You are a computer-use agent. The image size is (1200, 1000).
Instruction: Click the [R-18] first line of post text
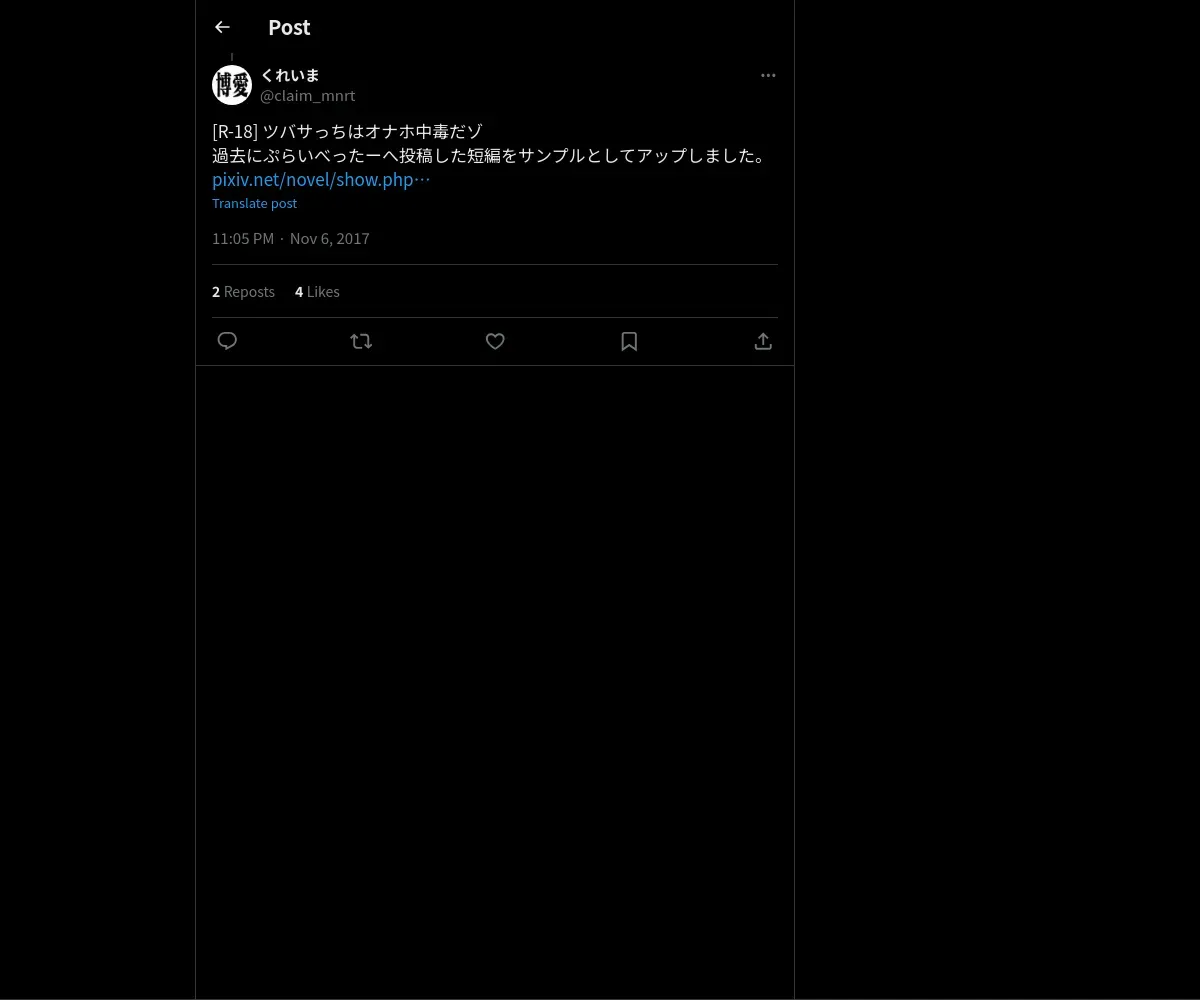pos(348,132)
